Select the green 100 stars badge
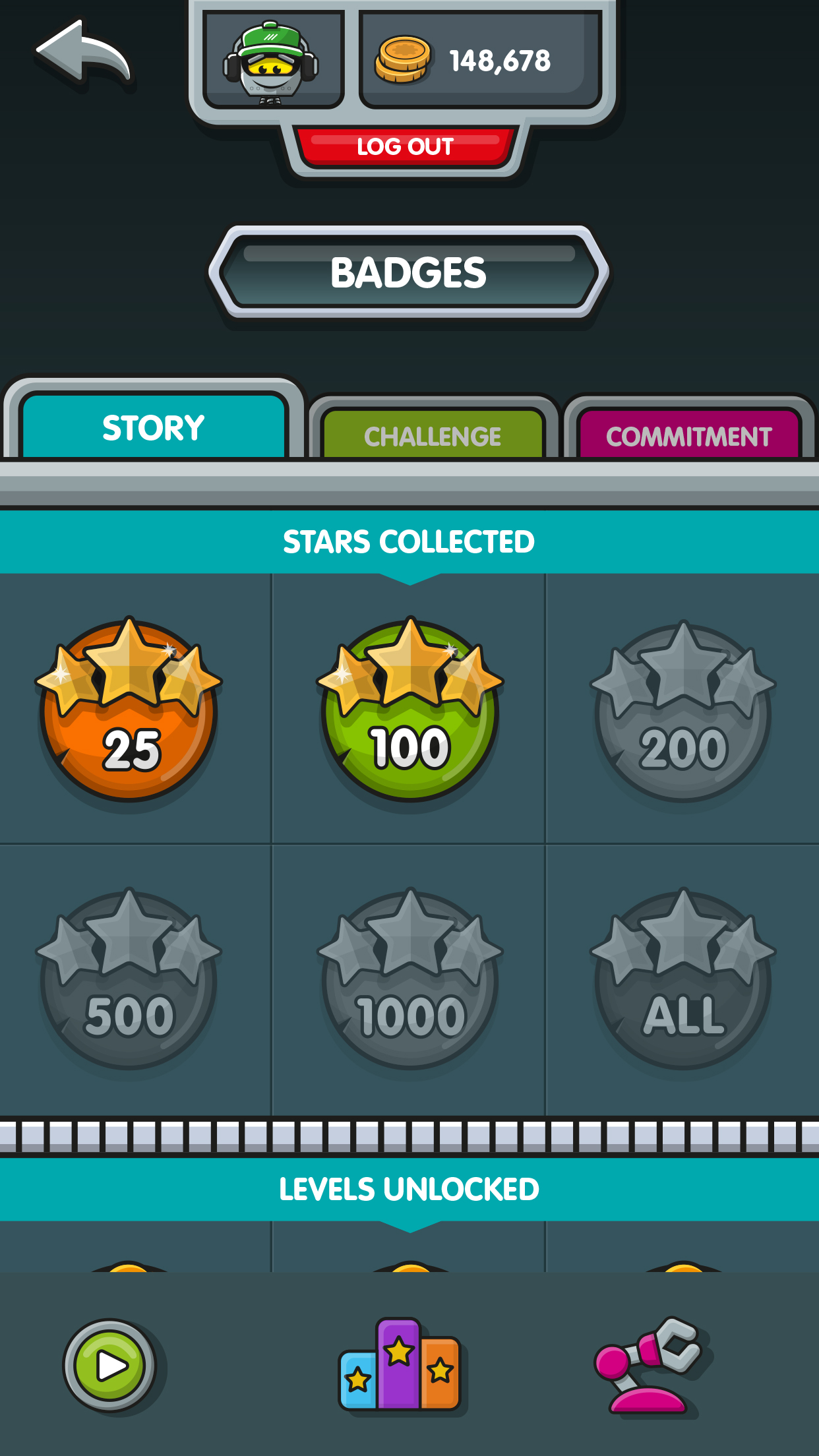The image size is (819, 1456). 409,710
